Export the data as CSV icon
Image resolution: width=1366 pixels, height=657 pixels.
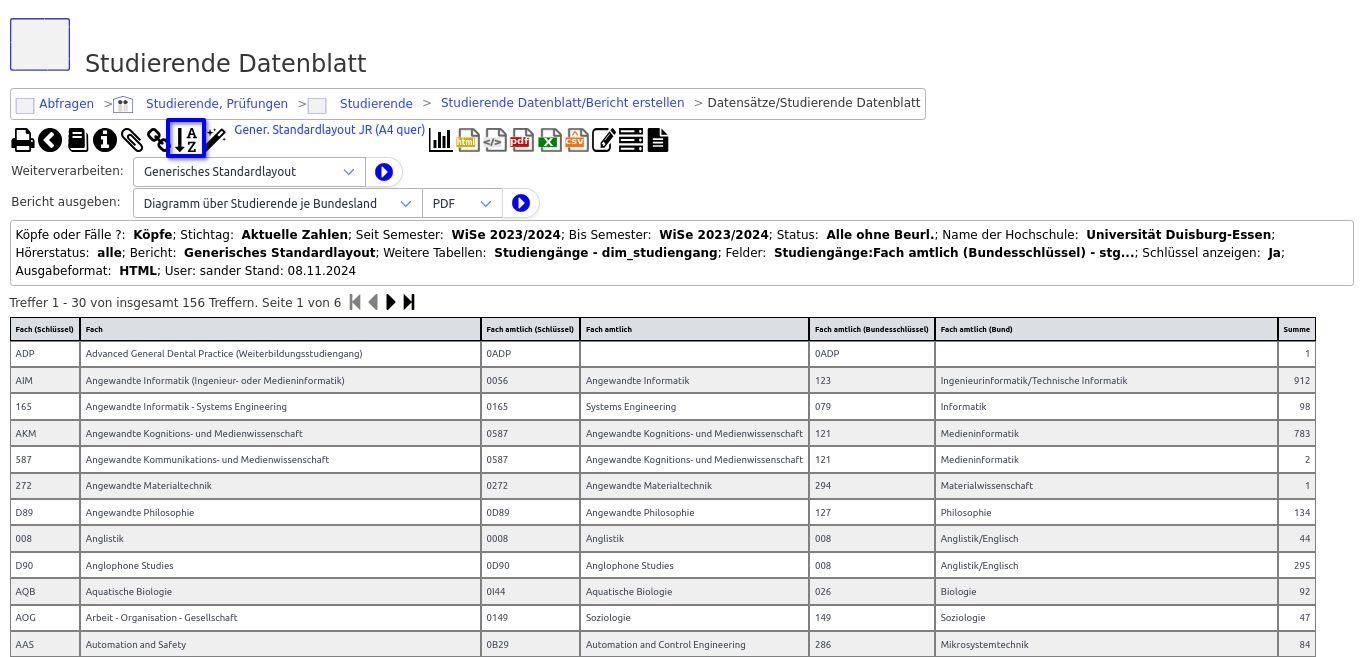pyautogui.click(x=575, y=141)
